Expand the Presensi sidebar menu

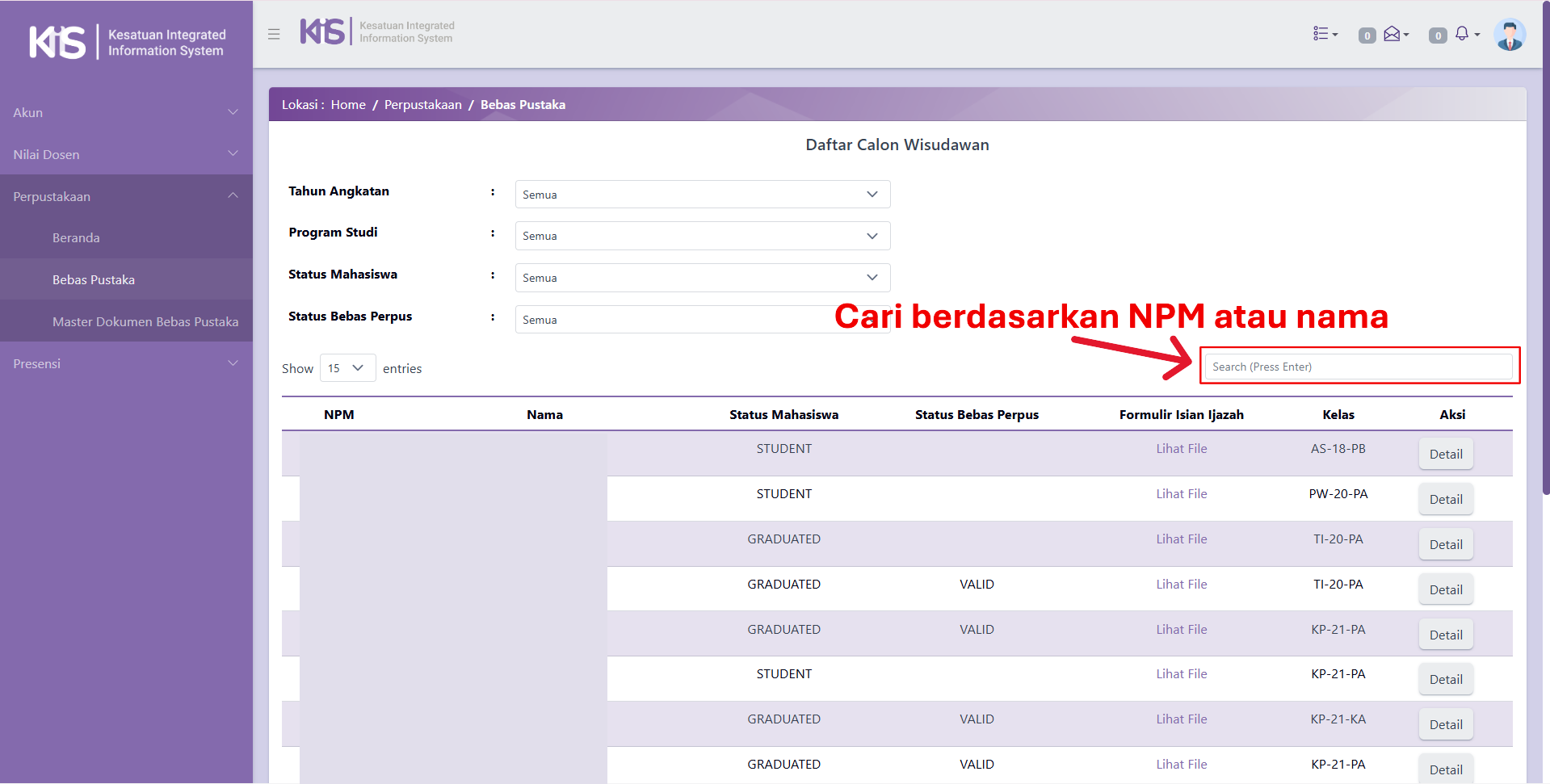click(x=126, y=363)
